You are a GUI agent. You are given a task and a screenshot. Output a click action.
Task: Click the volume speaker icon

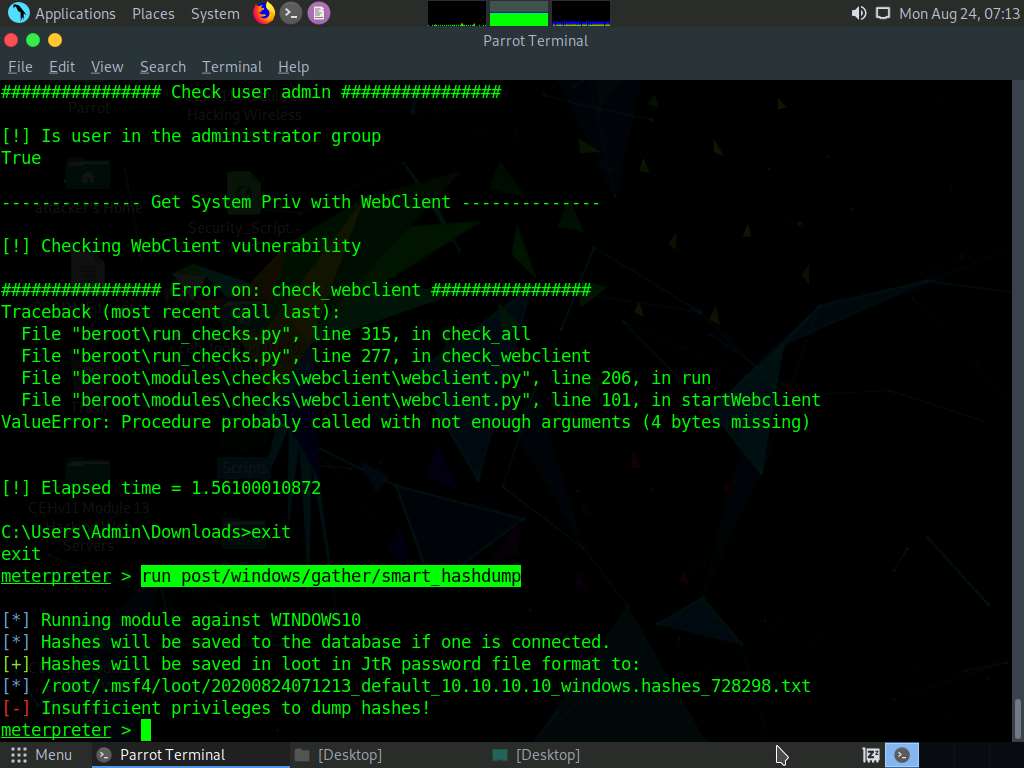859,14
